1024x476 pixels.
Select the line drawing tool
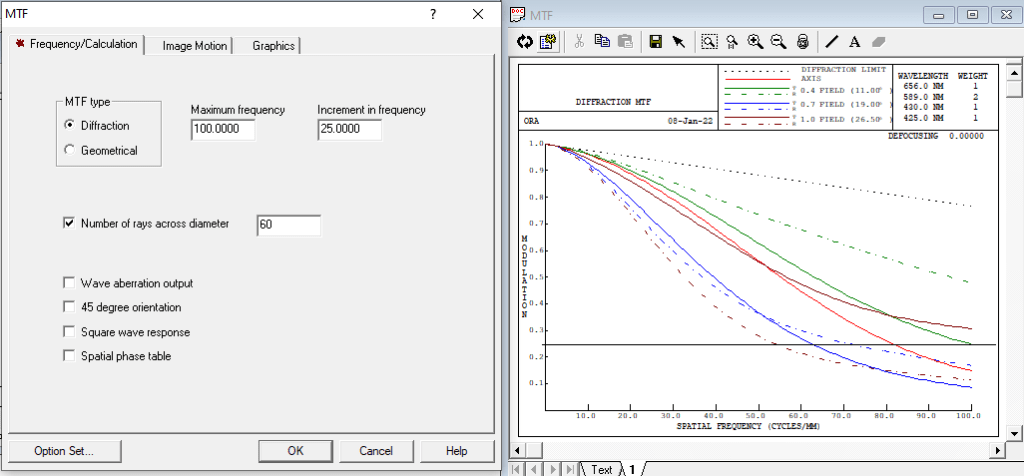coord(832,41)
